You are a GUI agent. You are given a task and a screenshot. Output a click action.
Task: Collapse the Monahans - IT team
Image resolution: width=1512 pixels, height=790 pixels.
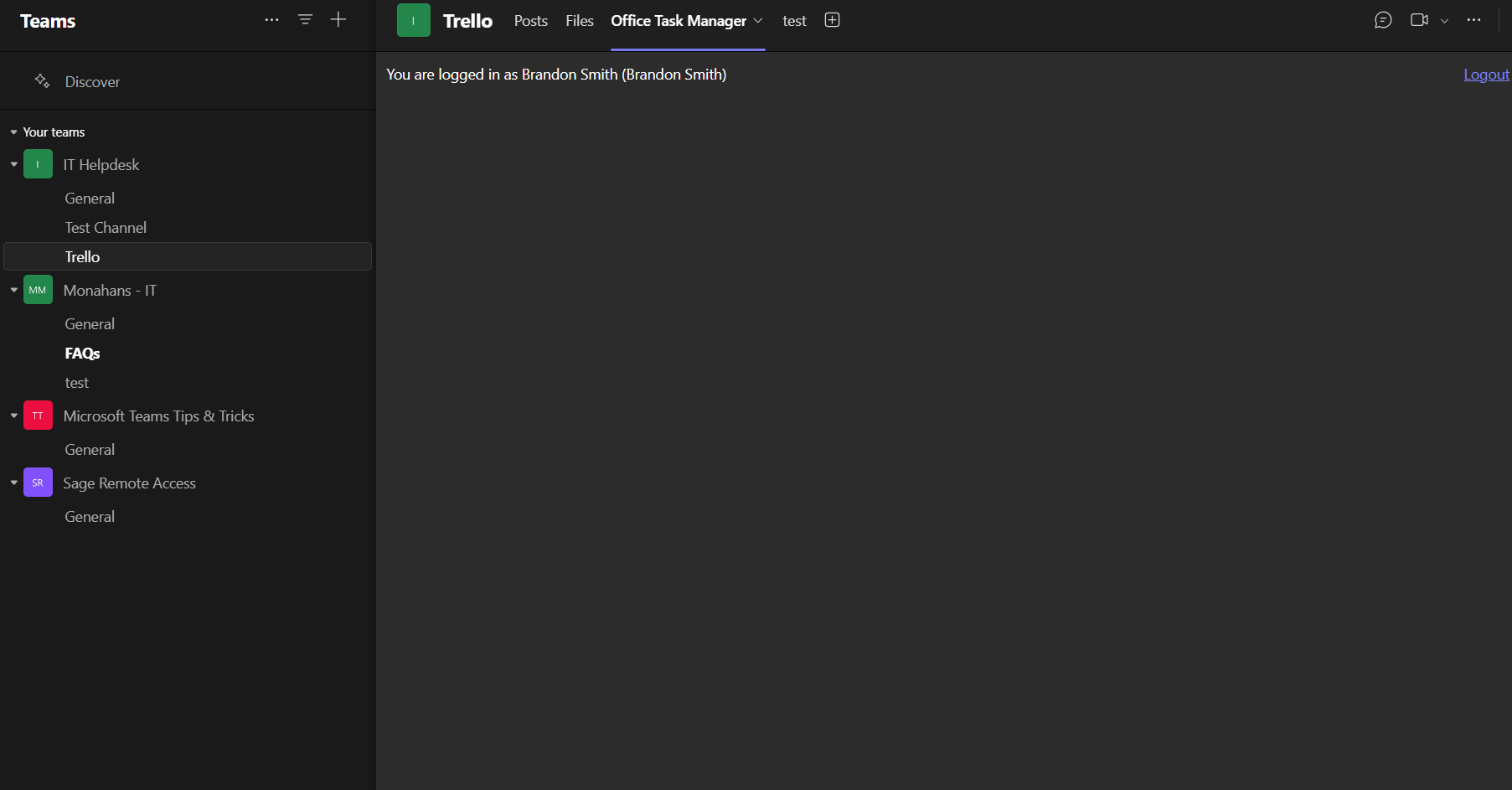pos(13,290)
